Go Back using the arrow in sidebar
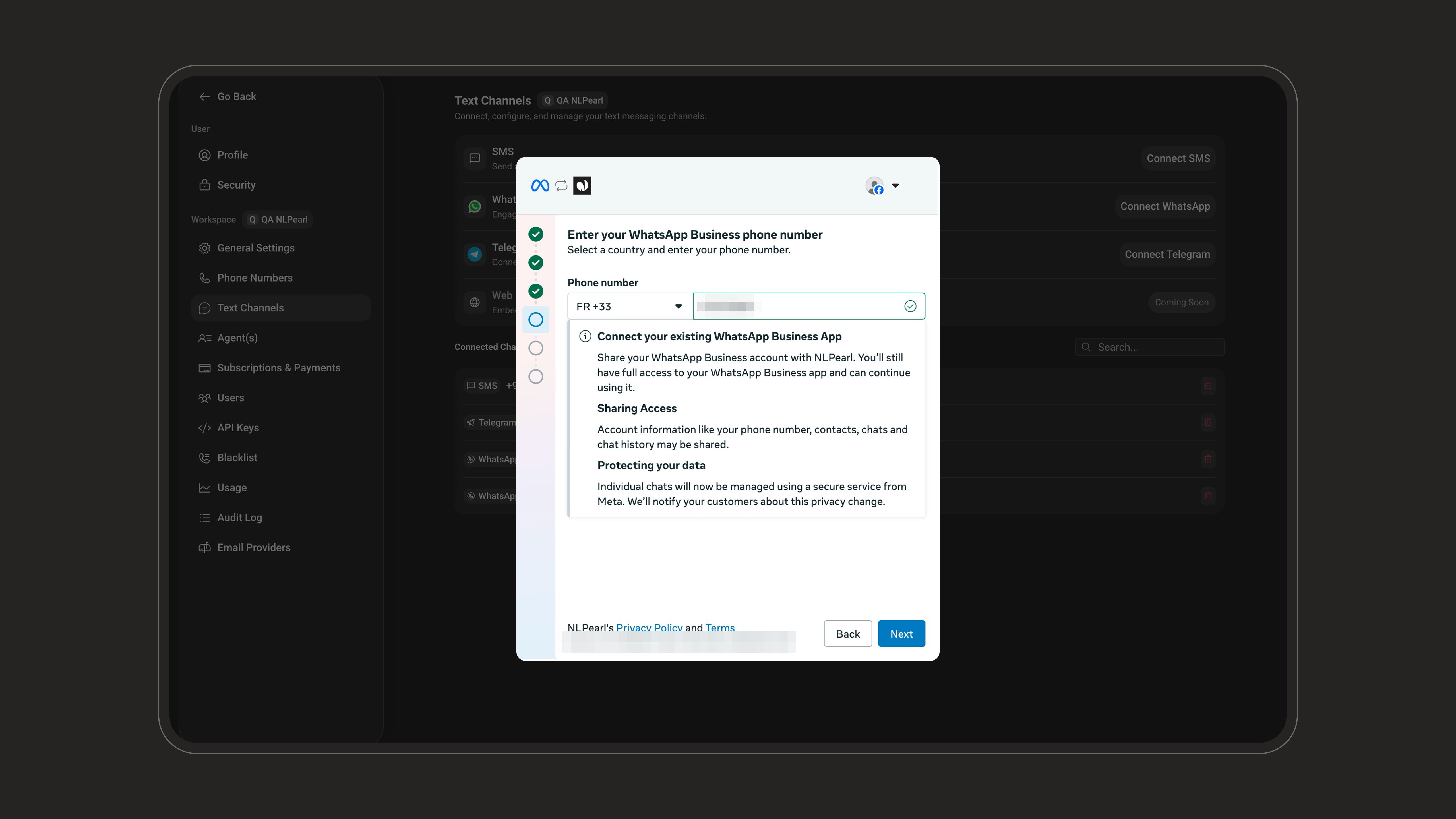The image size is (1456, 819). (227, 97)
